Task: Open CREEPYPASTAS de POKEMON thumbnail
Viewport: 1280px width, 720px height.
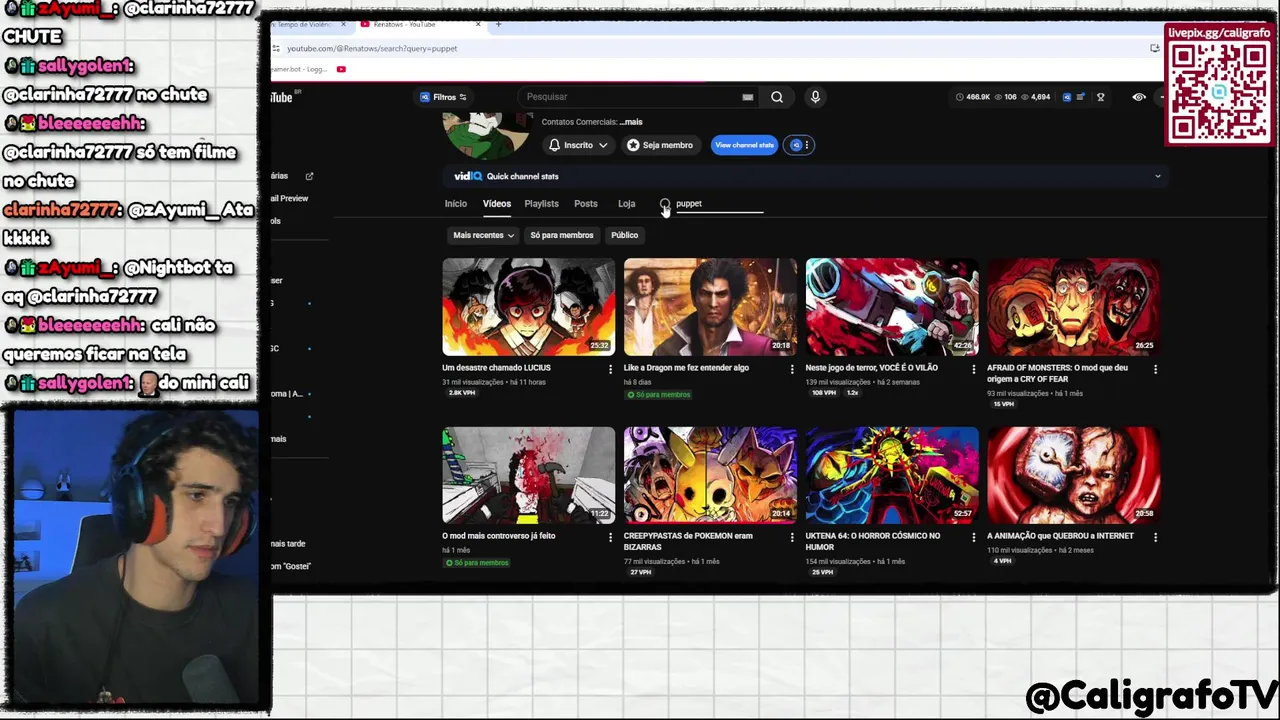Action: [x=711, y=475]
